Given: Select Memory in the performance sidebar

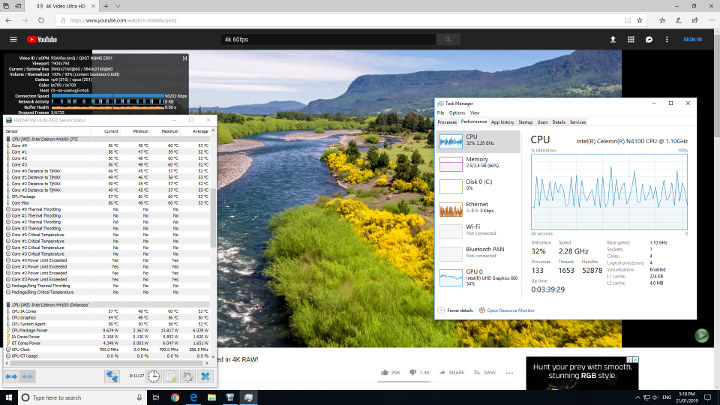Looking at the screenshot, I should pyautogui.click(x=476, y=162).
